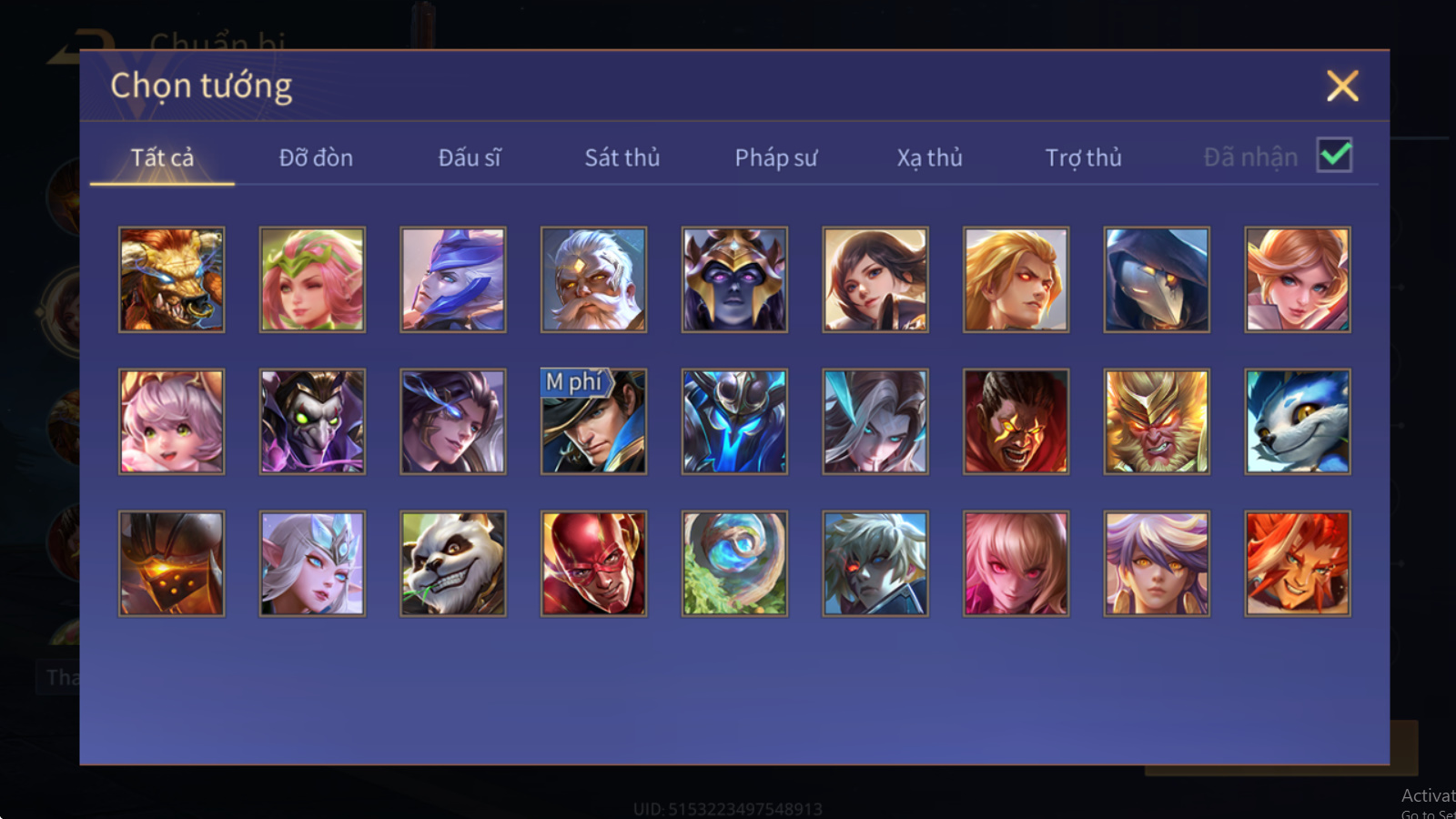Close the Chọn tướng dialog
This screenshot has width=1456, height=819.
point(1342,86)
